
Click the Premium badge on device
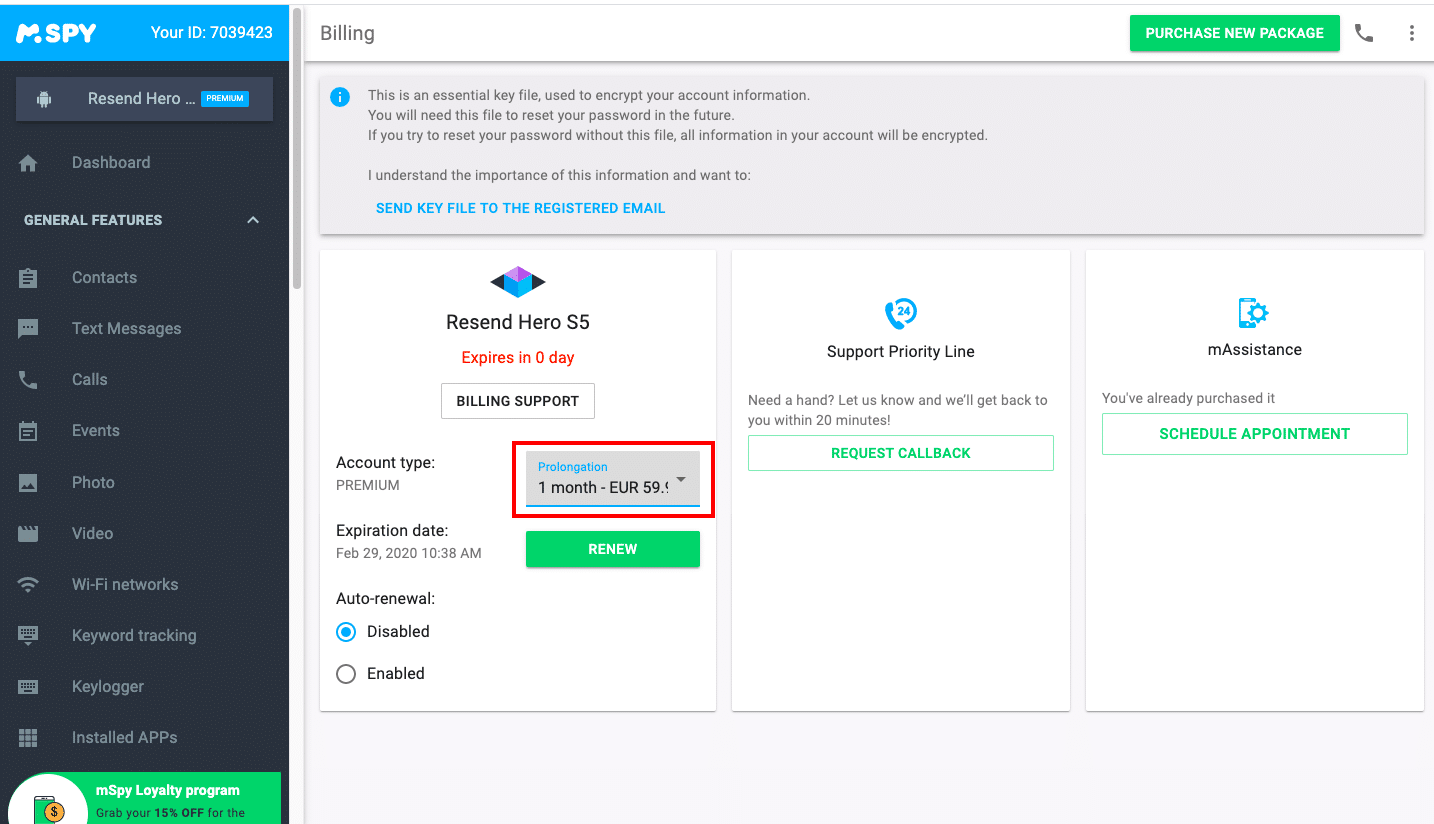click(225, 99)
